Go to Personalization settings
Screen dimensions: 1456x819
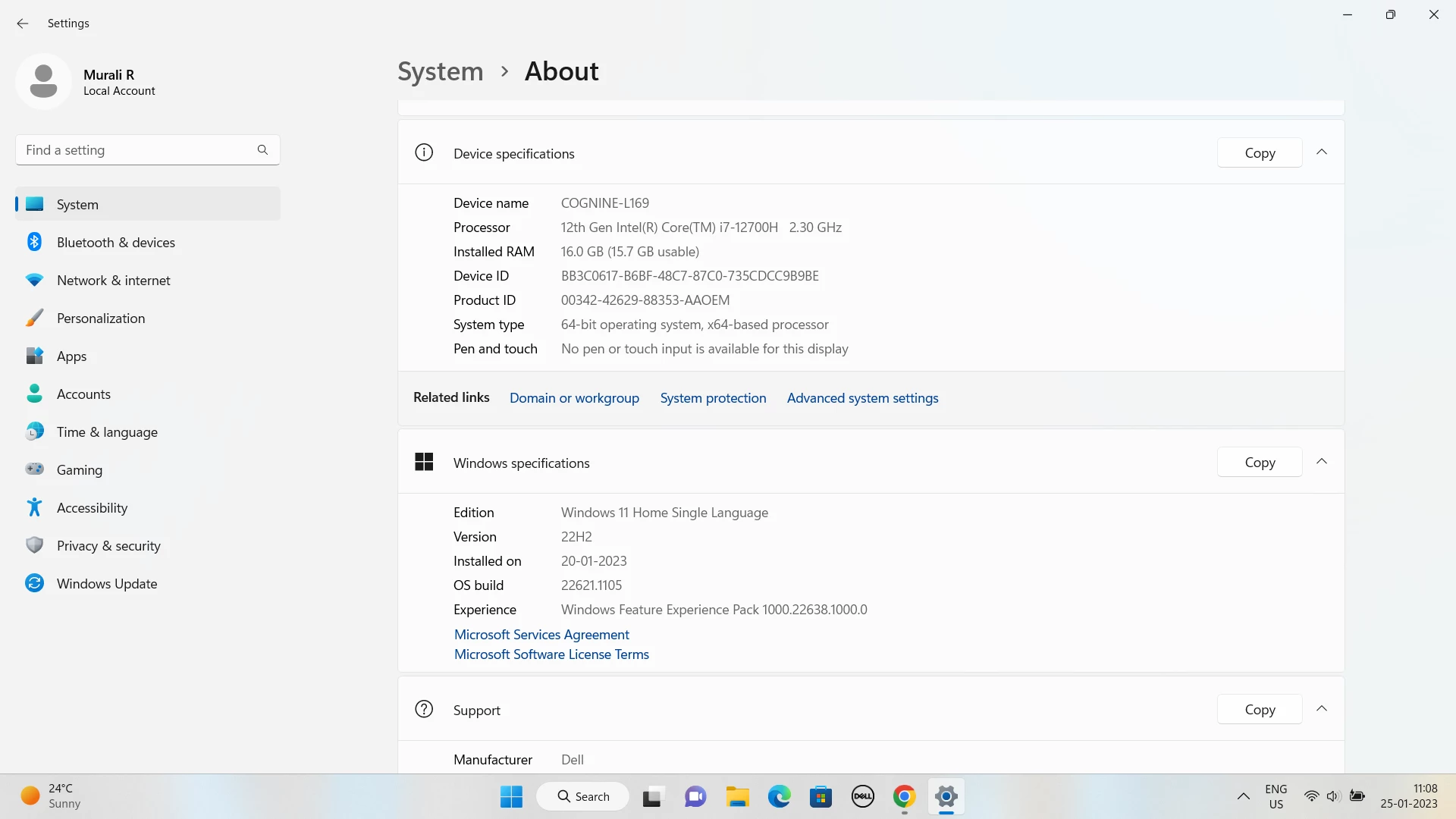100,318
